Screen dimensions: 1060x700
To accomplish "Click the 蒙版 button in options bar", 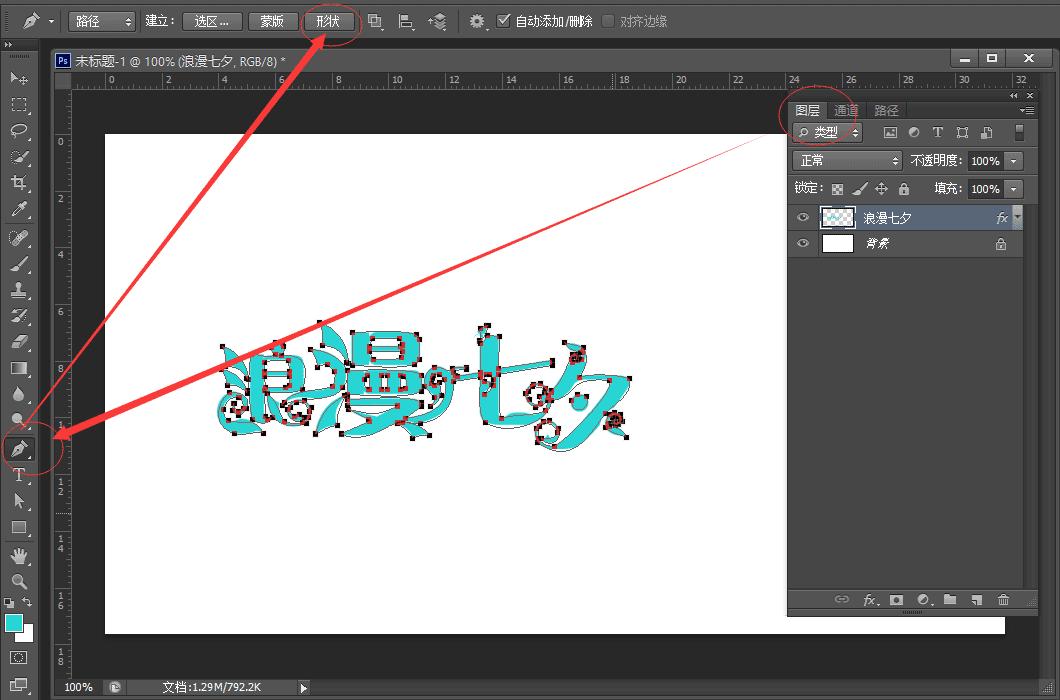I will coord(273,21).
